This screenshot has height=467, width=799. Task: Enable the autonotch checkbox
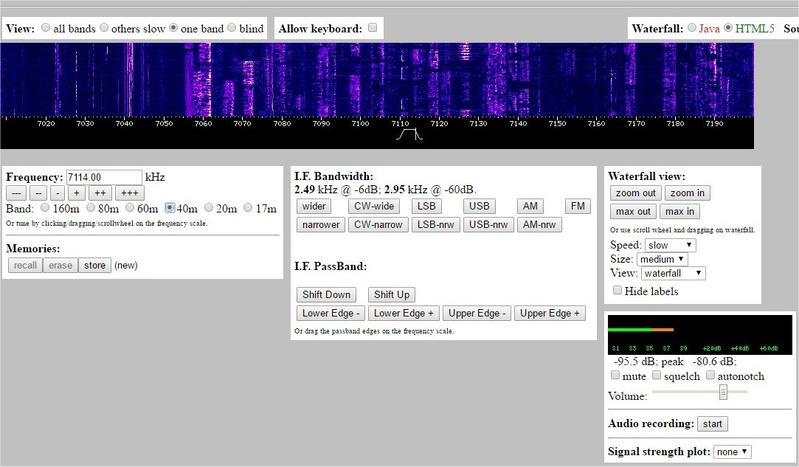click(x=710, y=375)
